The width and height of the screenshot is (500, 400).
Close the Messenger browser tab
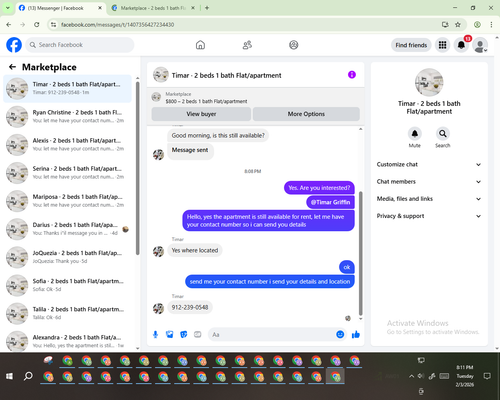[100, 8]
